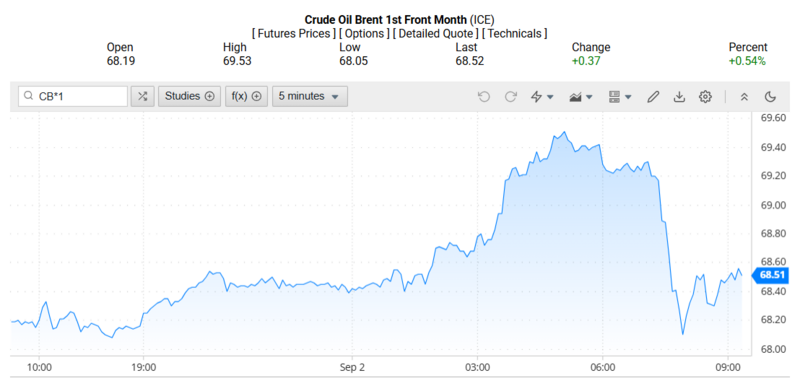800x378 pixels.
Task: Click the compare symbols shuffle icon
Action: pos(142,96)
